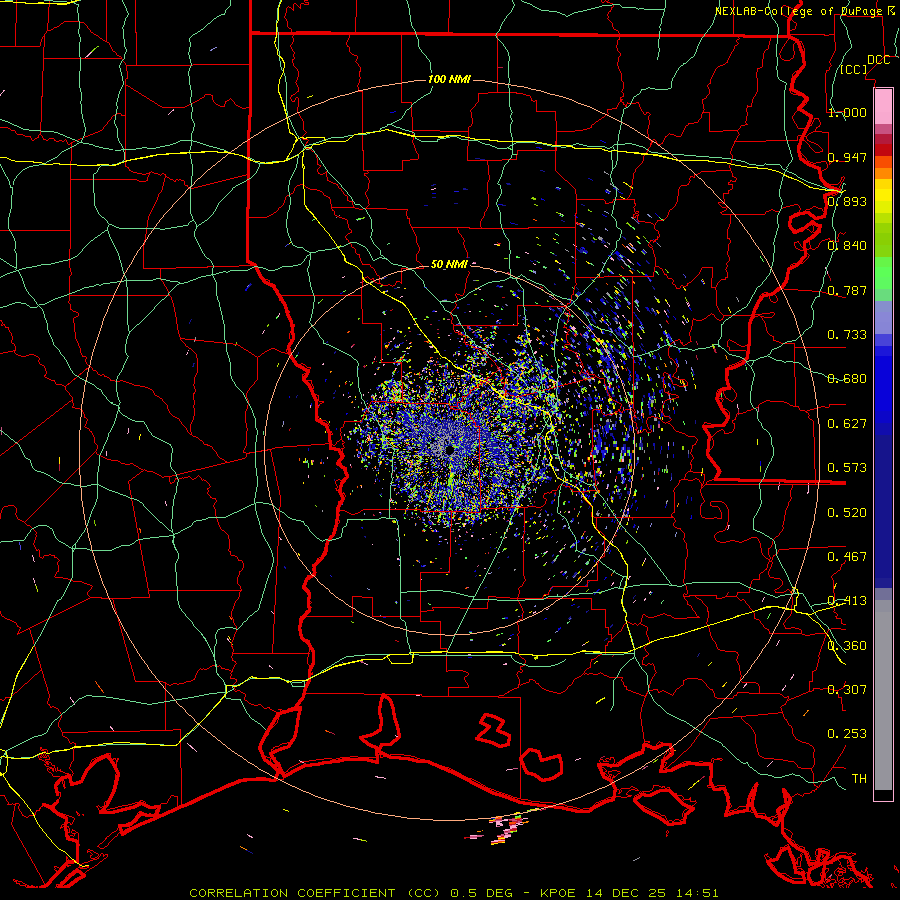Select the 0.680 scale value

point(847,379)
